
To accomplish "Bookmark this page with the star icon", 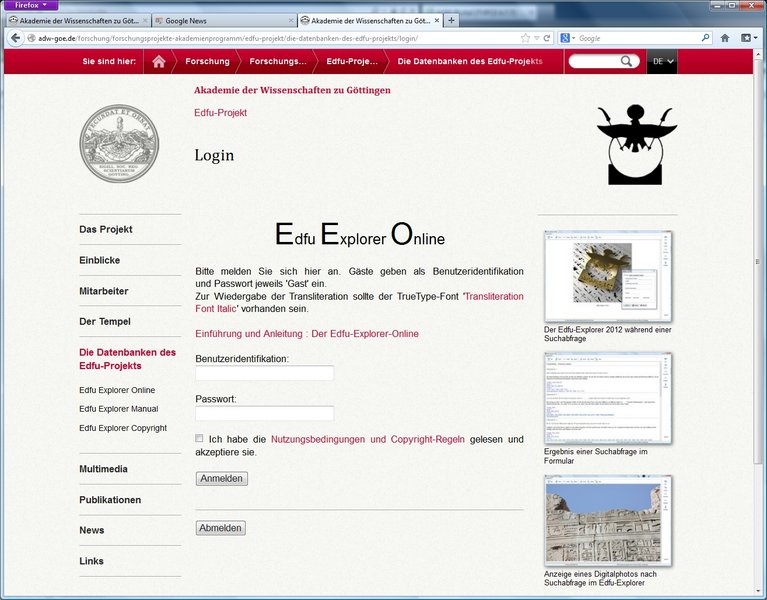I will pos(525,38).
